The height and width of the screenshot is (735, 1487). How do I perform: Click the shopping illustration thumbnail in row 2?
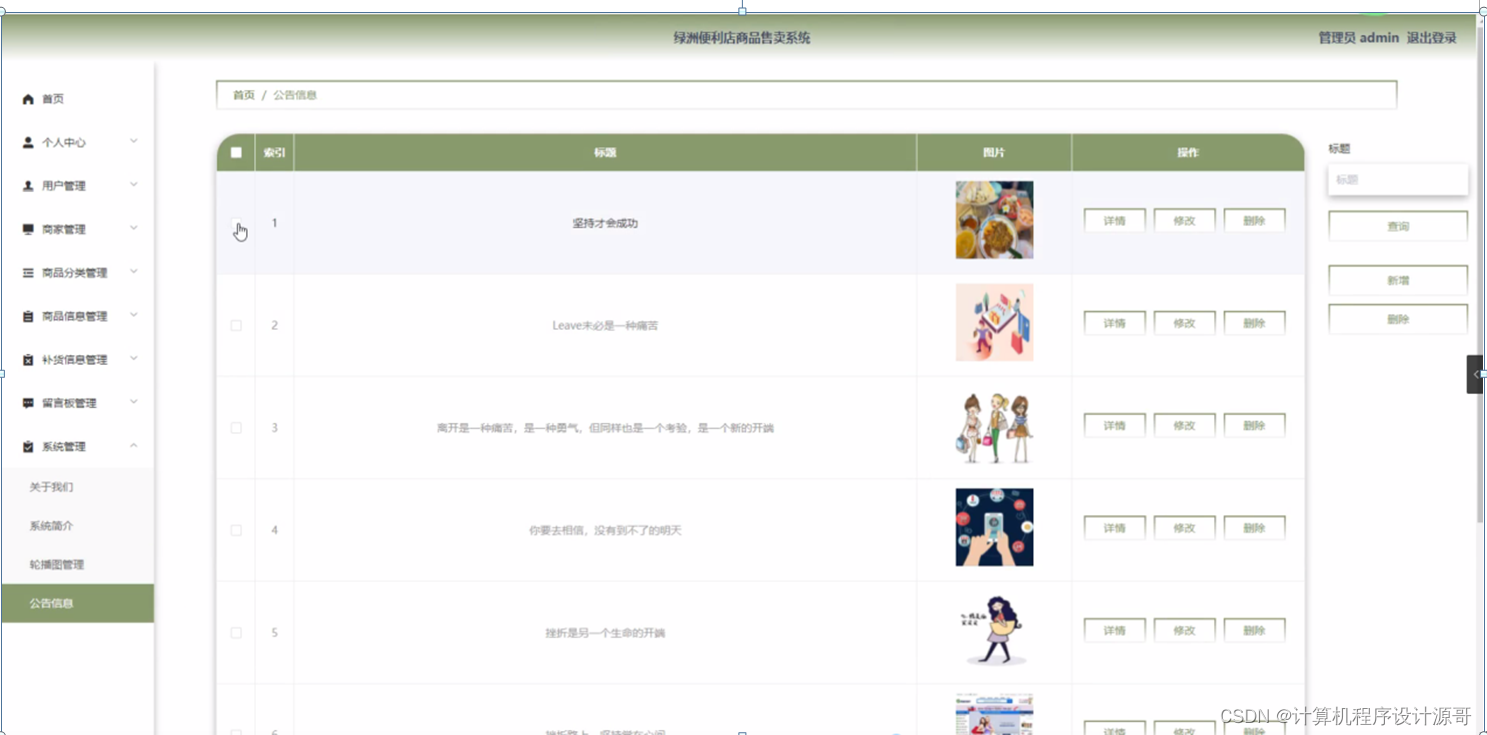point(994,322)
